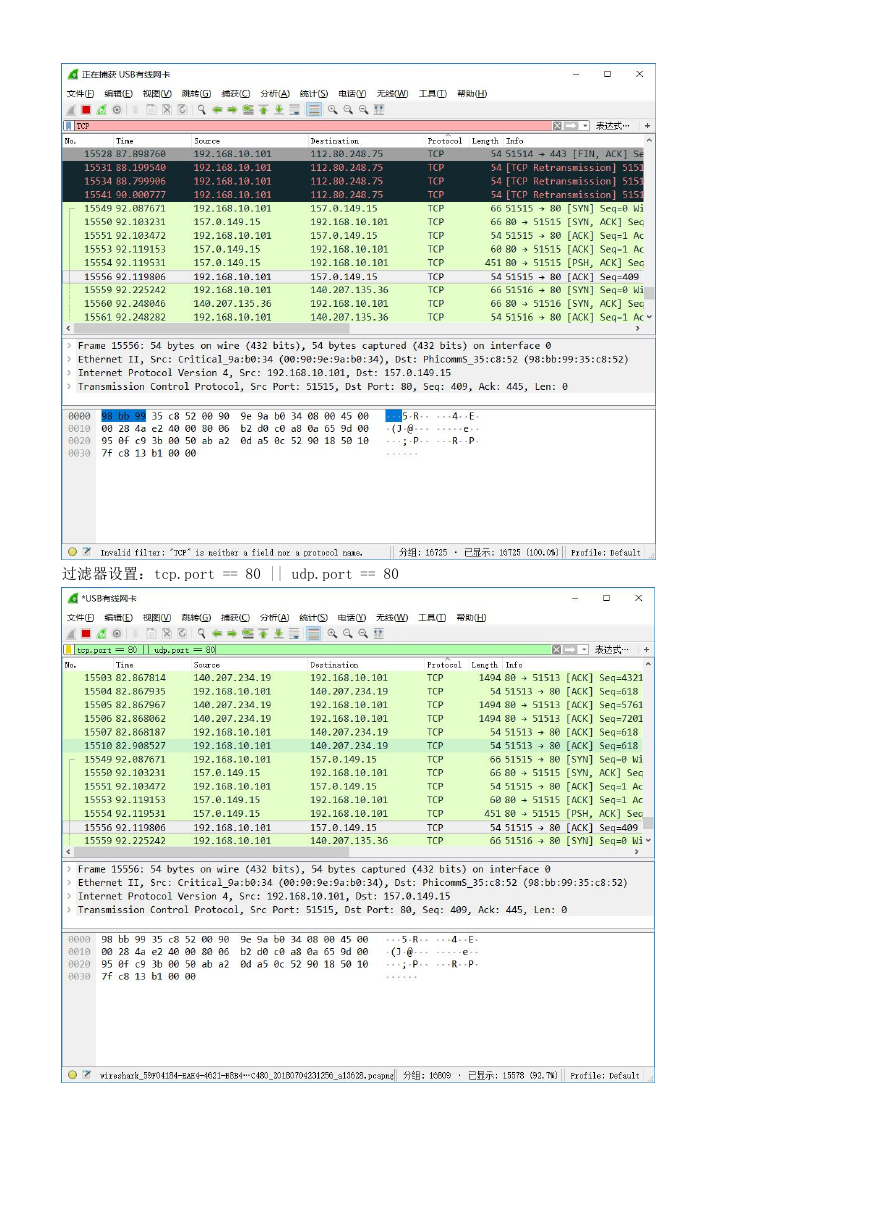Go back one packet in 正在捕获 window
The image size is (869, 1228).
pos(217,109)
